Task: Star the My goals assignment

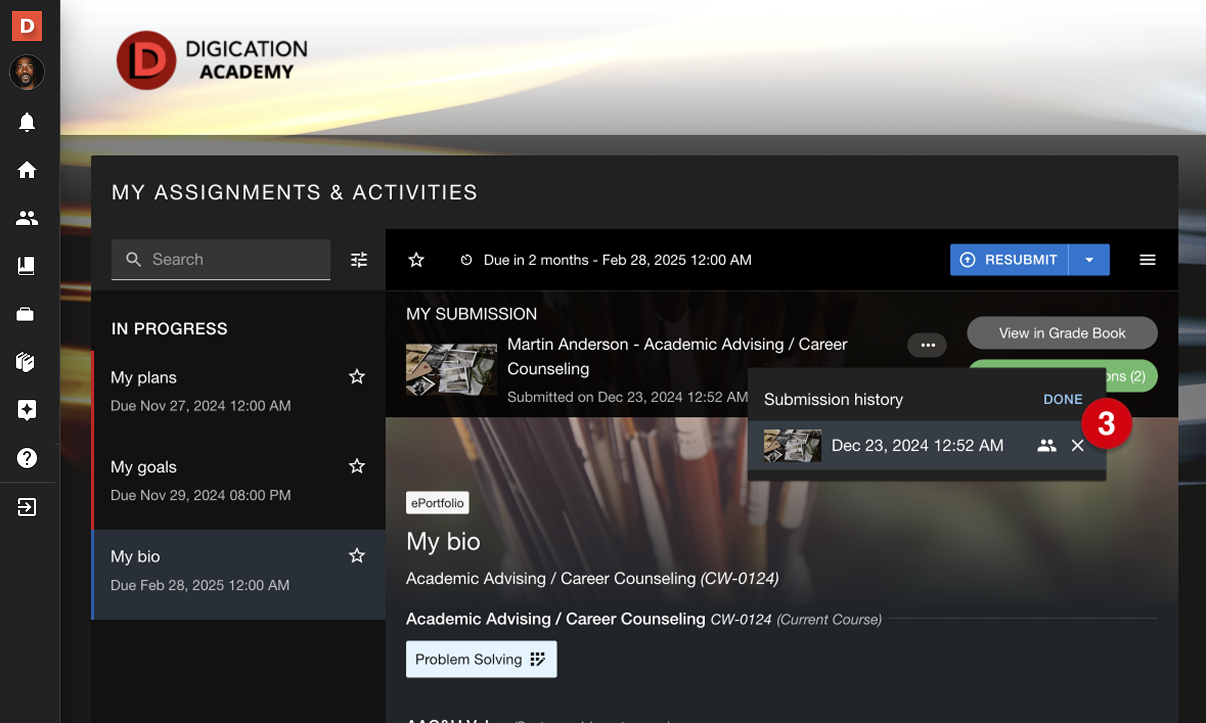Action: [x=357, y=466]
